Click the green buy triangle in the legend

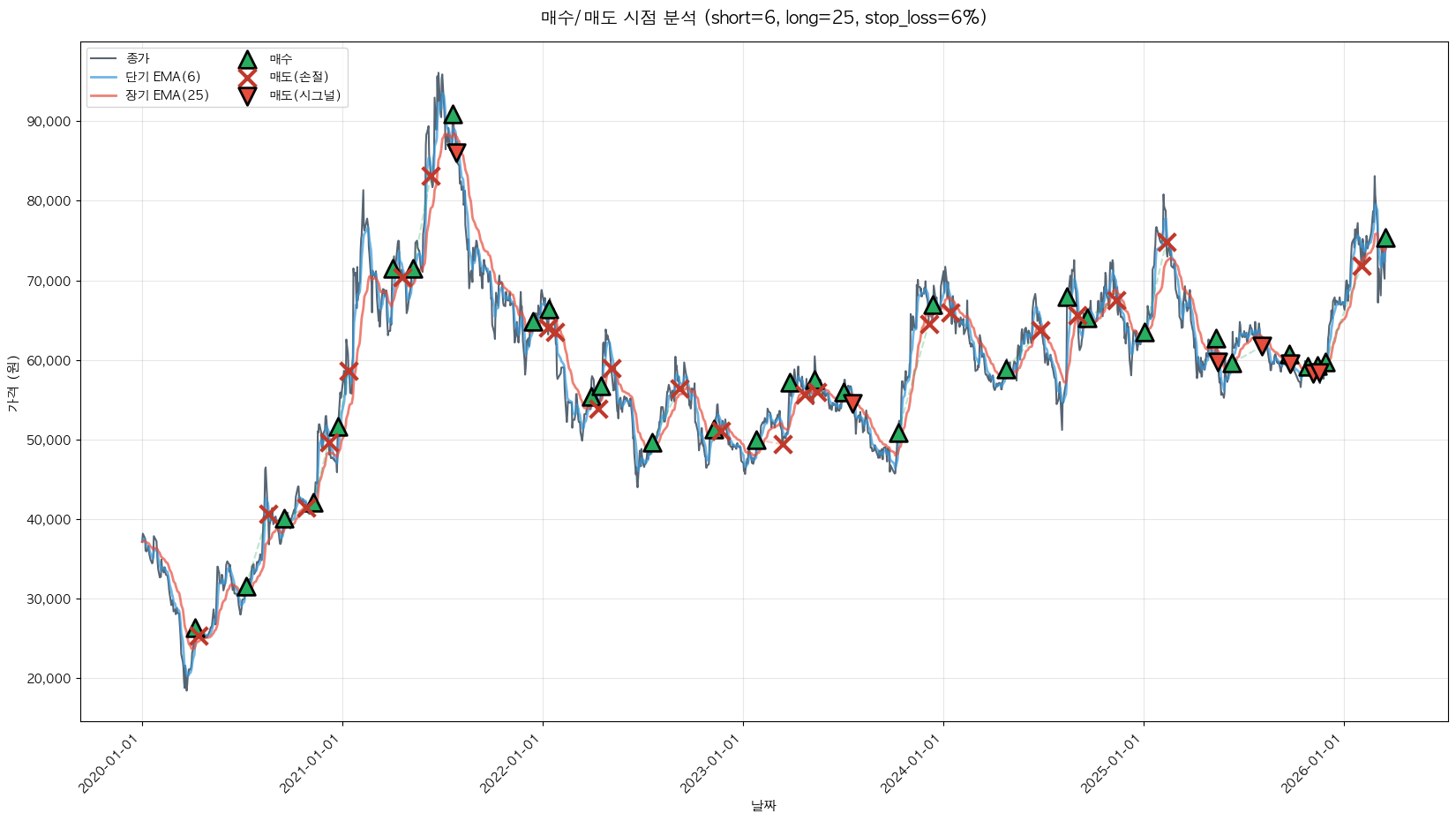coord(247,60)
